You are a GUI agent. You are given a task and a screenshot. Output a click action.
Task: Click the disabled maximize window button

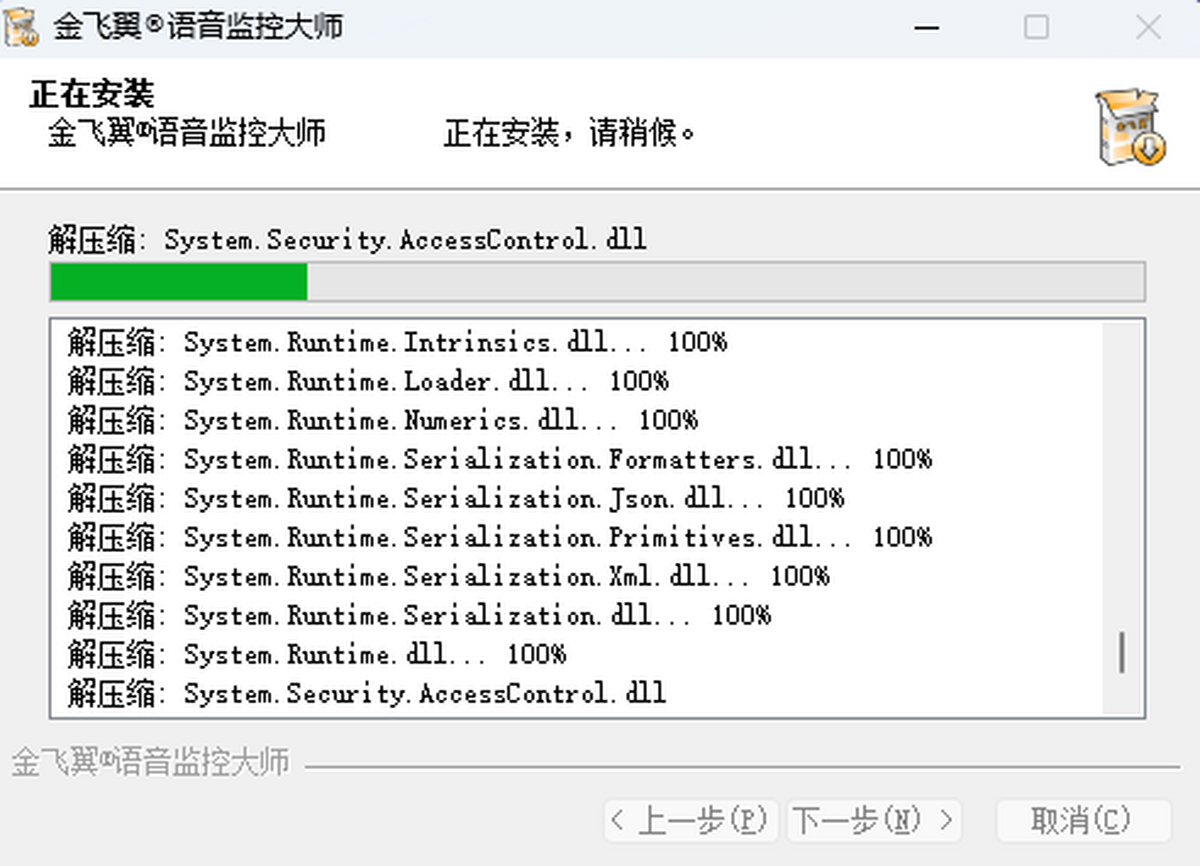pyautogui.click(x=1036, y=27)
